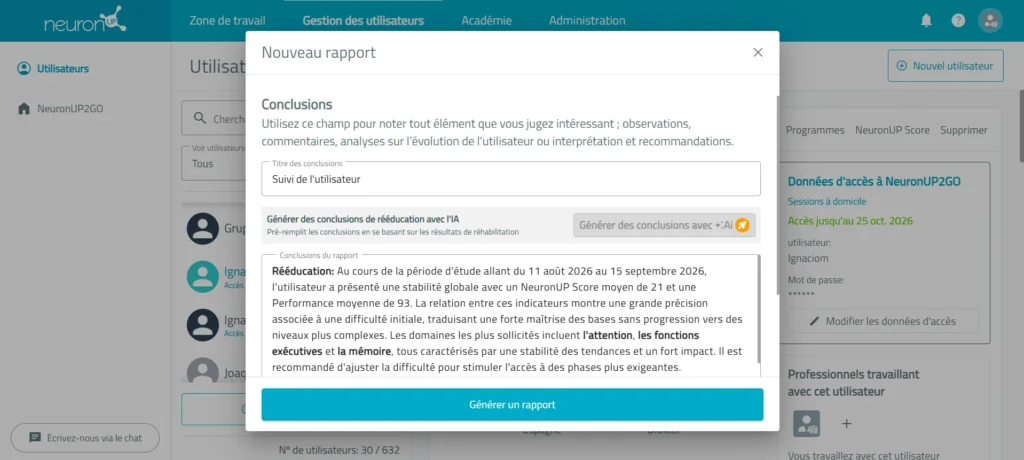Select the teal highlighted user avatar
The width and height of the screenshot is (1024, 460).
(x=203, y=276)
